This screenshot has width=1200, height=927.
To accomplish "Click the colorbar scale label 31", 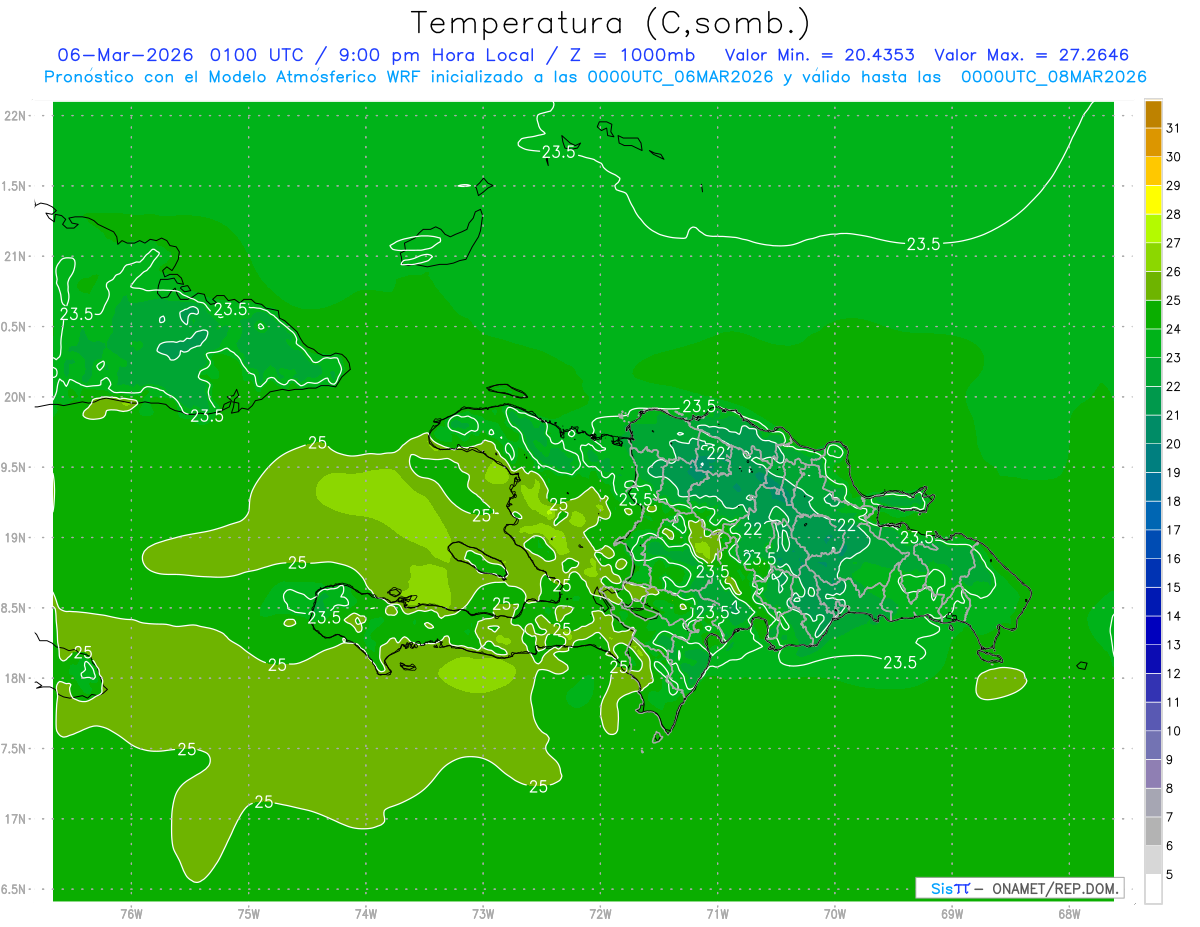I will 1174,128.
